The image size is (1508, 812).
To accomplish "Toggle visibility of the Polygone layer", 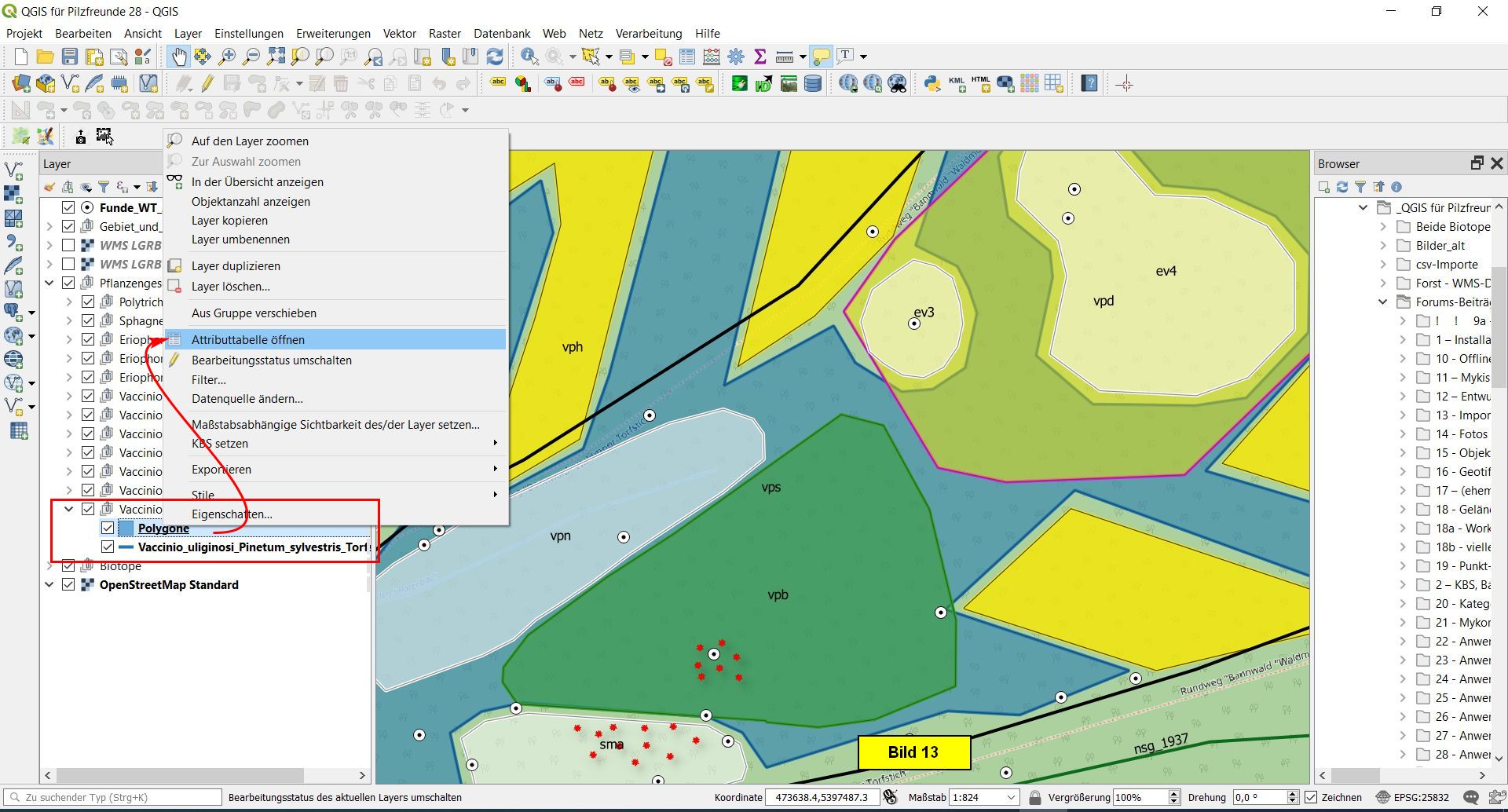I will [x=108, y=529].
